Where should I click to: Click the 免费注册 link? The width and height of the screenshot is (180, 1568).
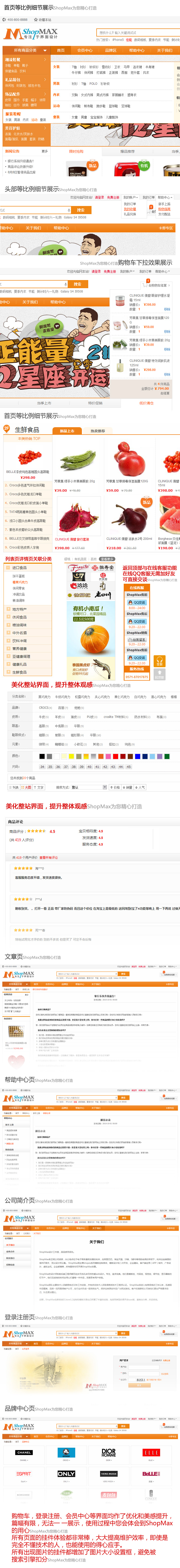(113, 197)
